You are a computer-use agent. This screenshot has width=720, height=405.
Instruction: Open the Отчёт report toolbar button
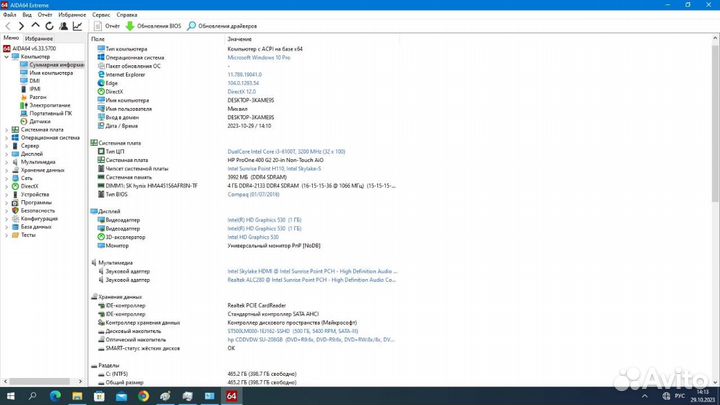point(107,26)
